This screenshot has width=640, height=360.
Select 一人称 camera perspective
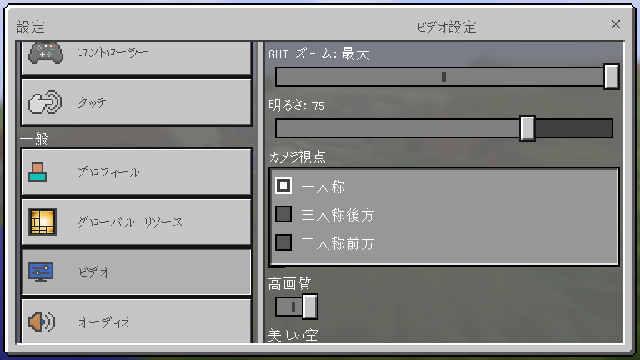pos(284,186)
